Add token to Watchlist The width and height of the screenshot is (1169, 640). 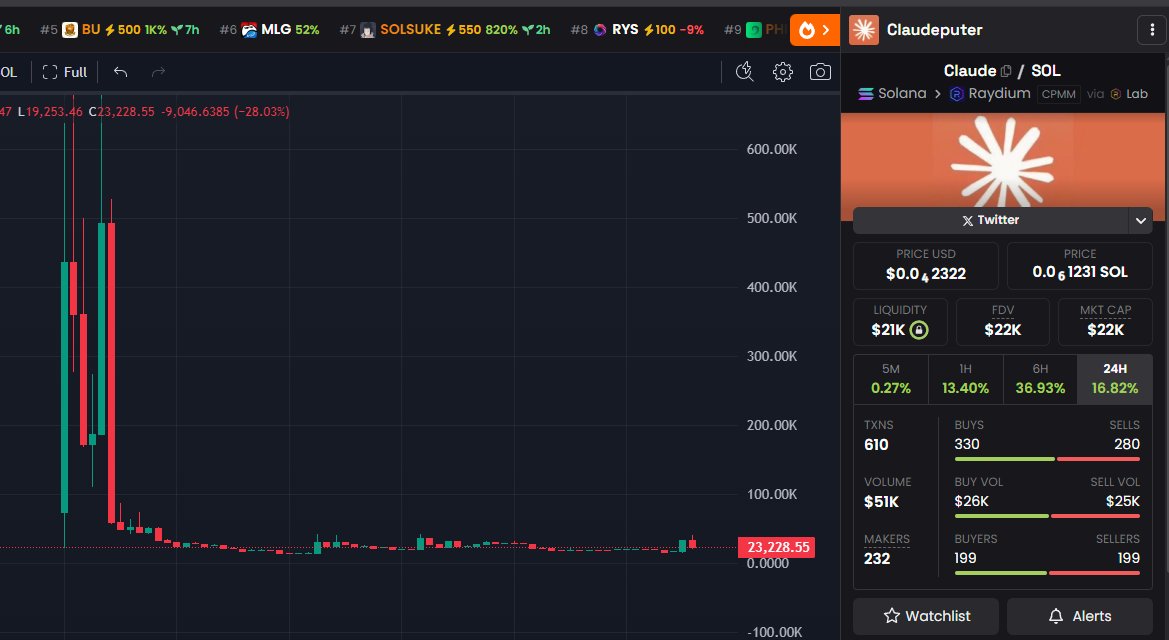[926, 616]
